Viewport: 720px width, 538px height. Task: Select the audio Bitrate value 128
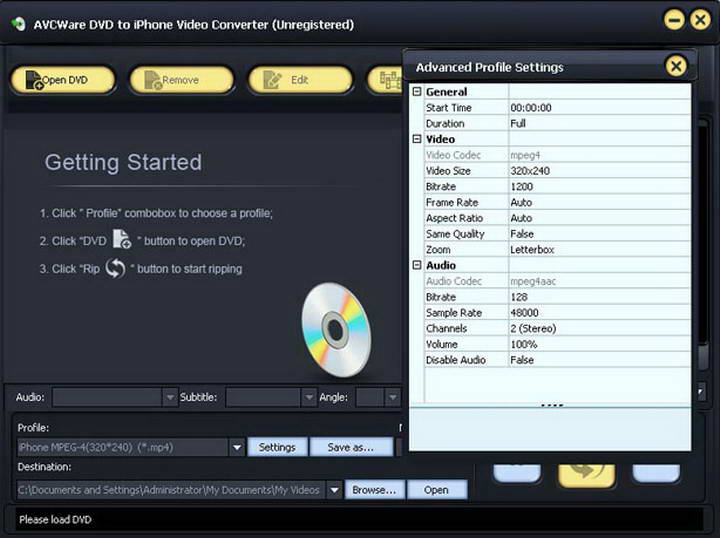pyautogui.click(x=599, y=297)
